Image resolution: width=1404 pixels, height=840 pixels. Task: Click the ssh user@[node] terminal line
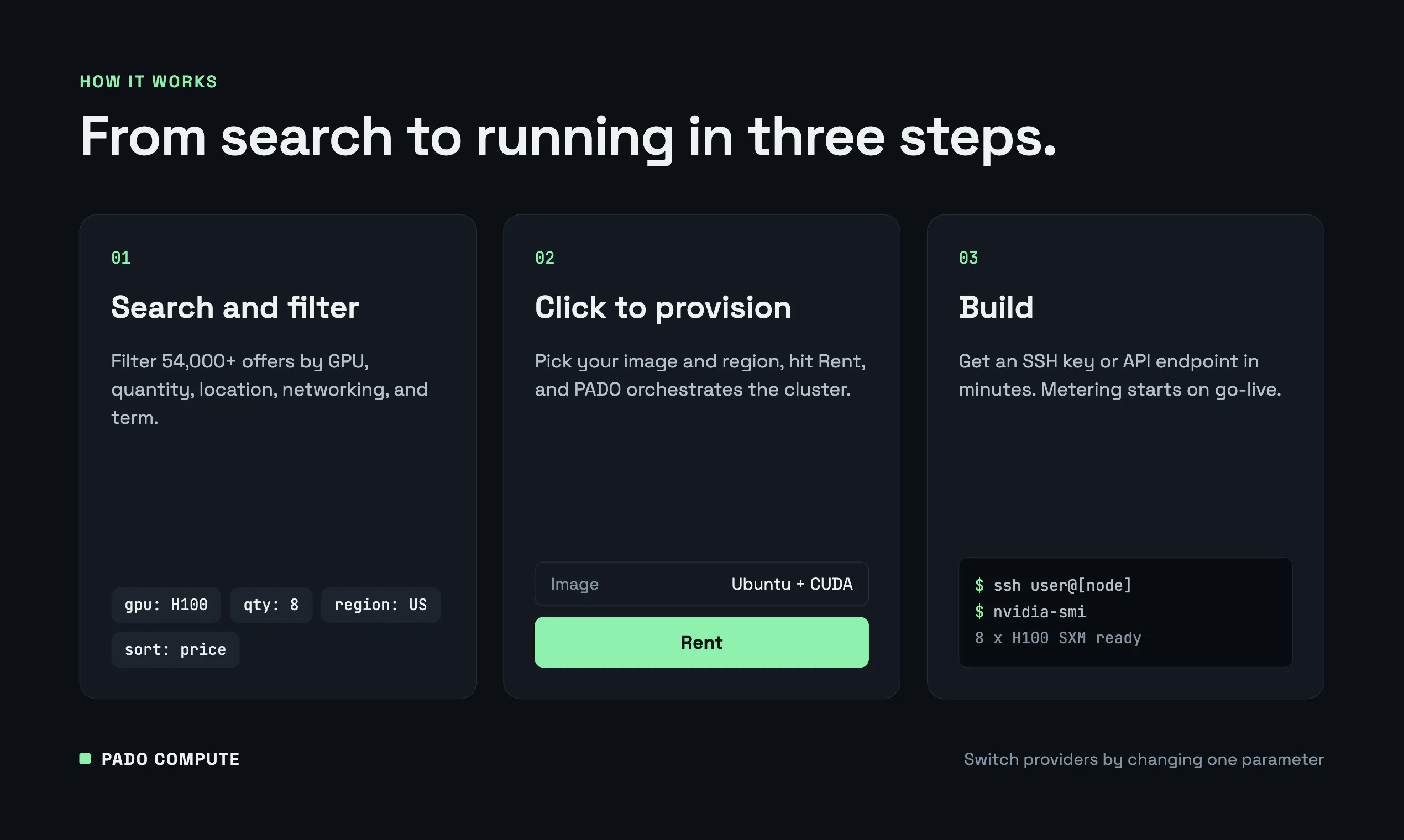pos(1053,585)
